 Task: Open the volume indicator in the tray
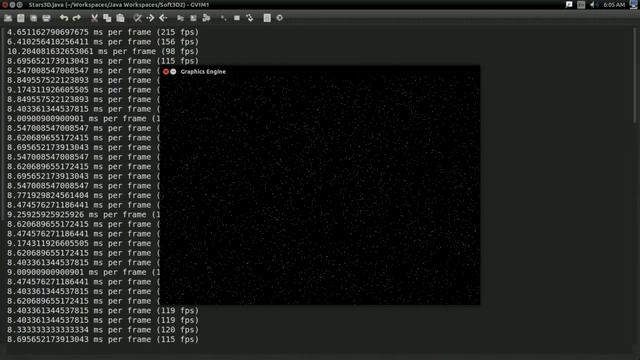click(593, 4)
